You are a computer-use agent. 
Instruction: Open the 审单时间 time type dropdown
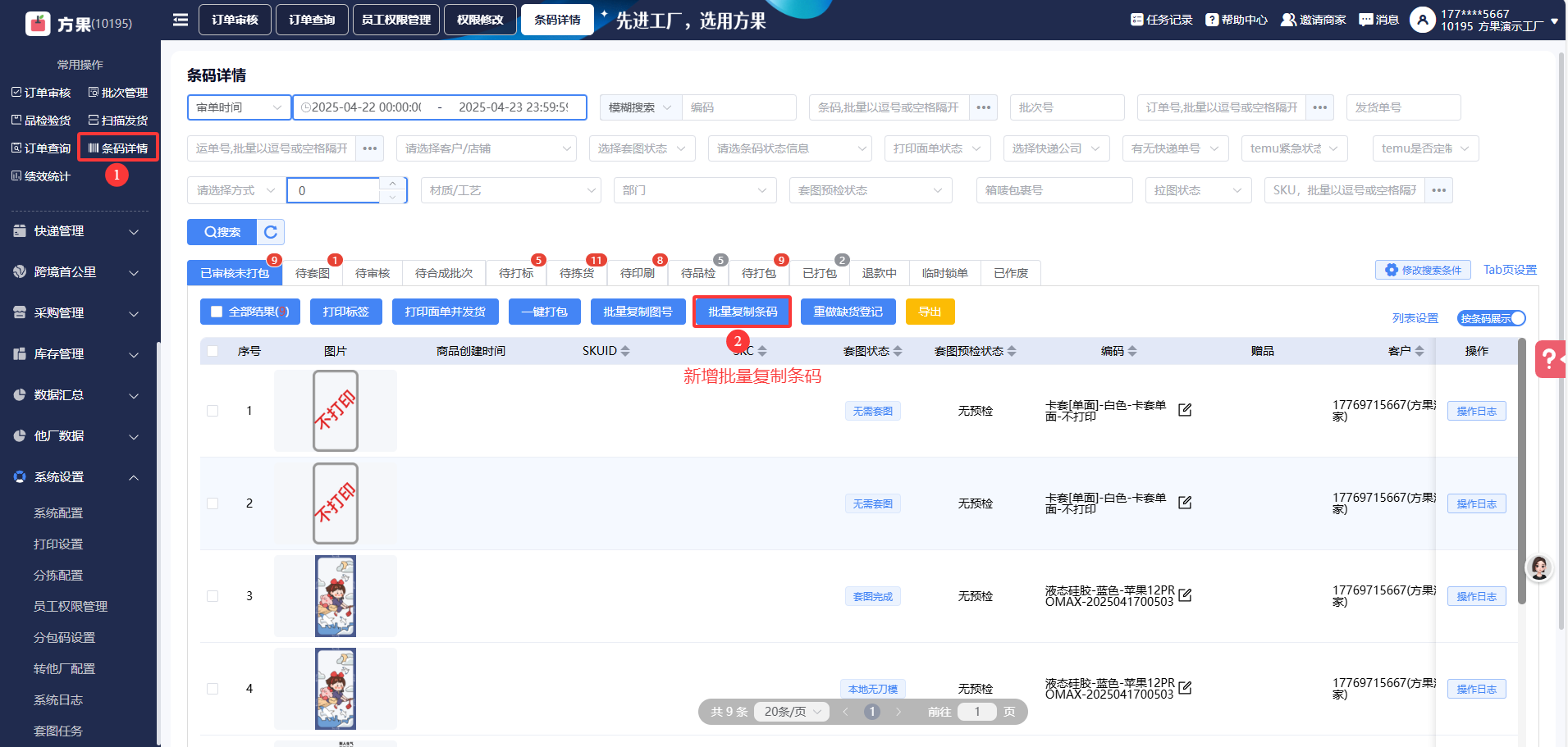tap(239, 107)
